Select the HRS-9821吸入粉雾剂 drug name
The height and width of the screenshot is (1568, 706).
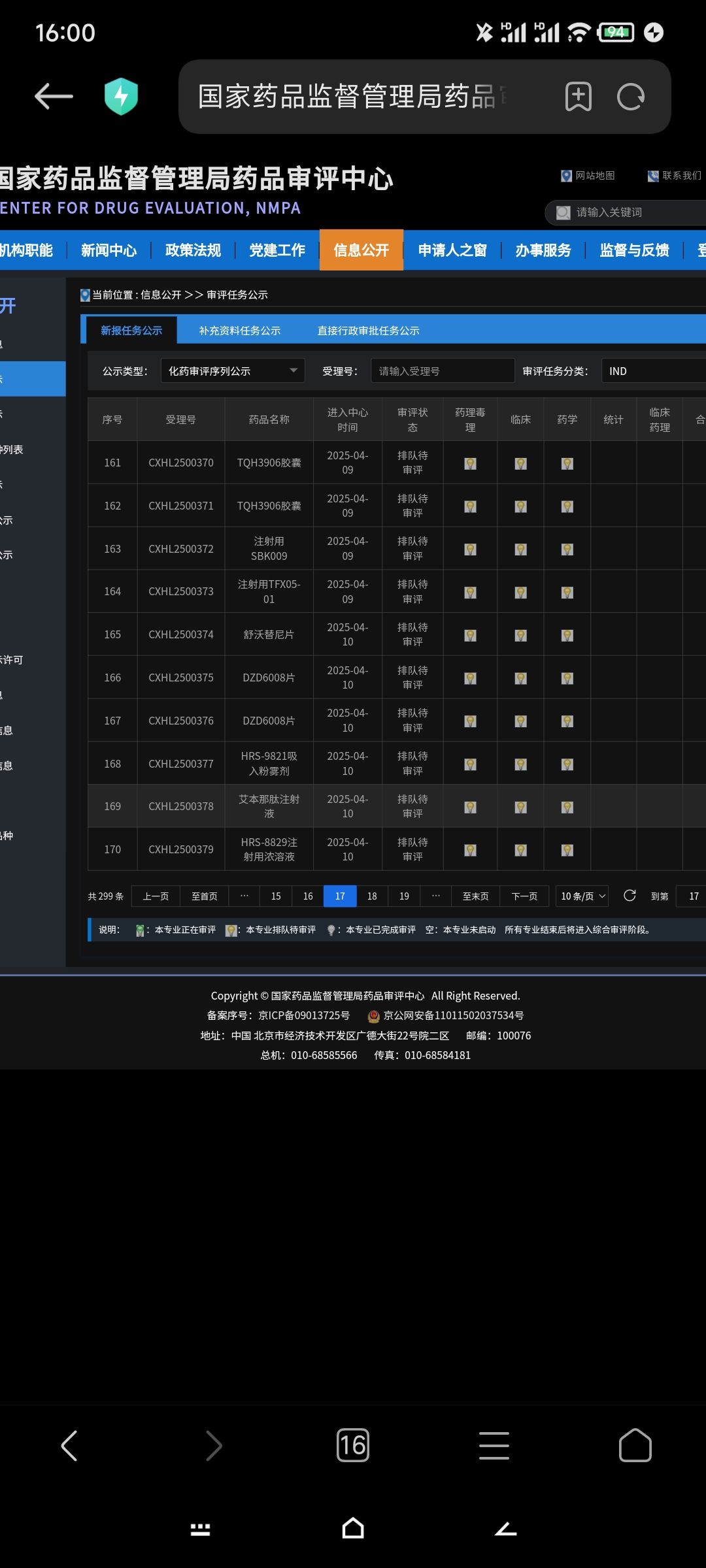(x=269, y=764)
